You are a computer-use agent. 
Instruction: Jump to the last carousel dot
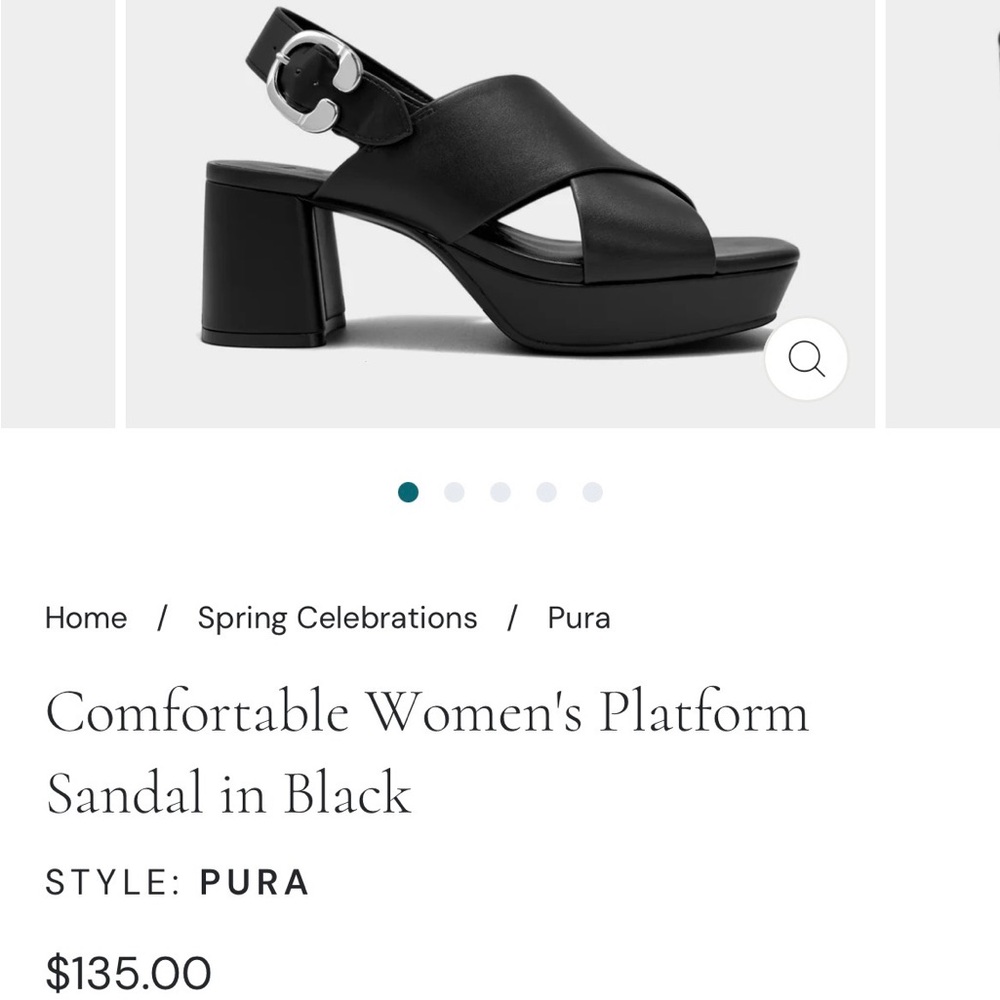[591, 491]
